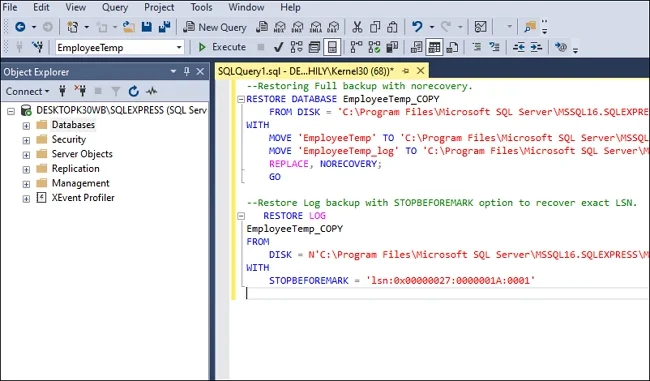Click the Save All icon

(165, 27)
